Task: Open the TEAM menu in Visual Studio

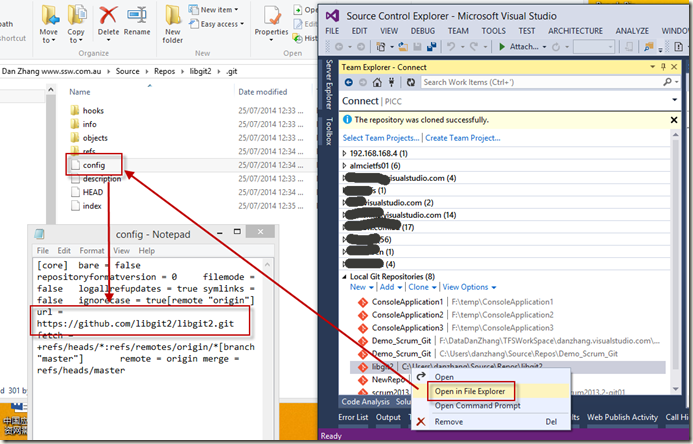Action: pyautogui.click(x=458, y=31)
